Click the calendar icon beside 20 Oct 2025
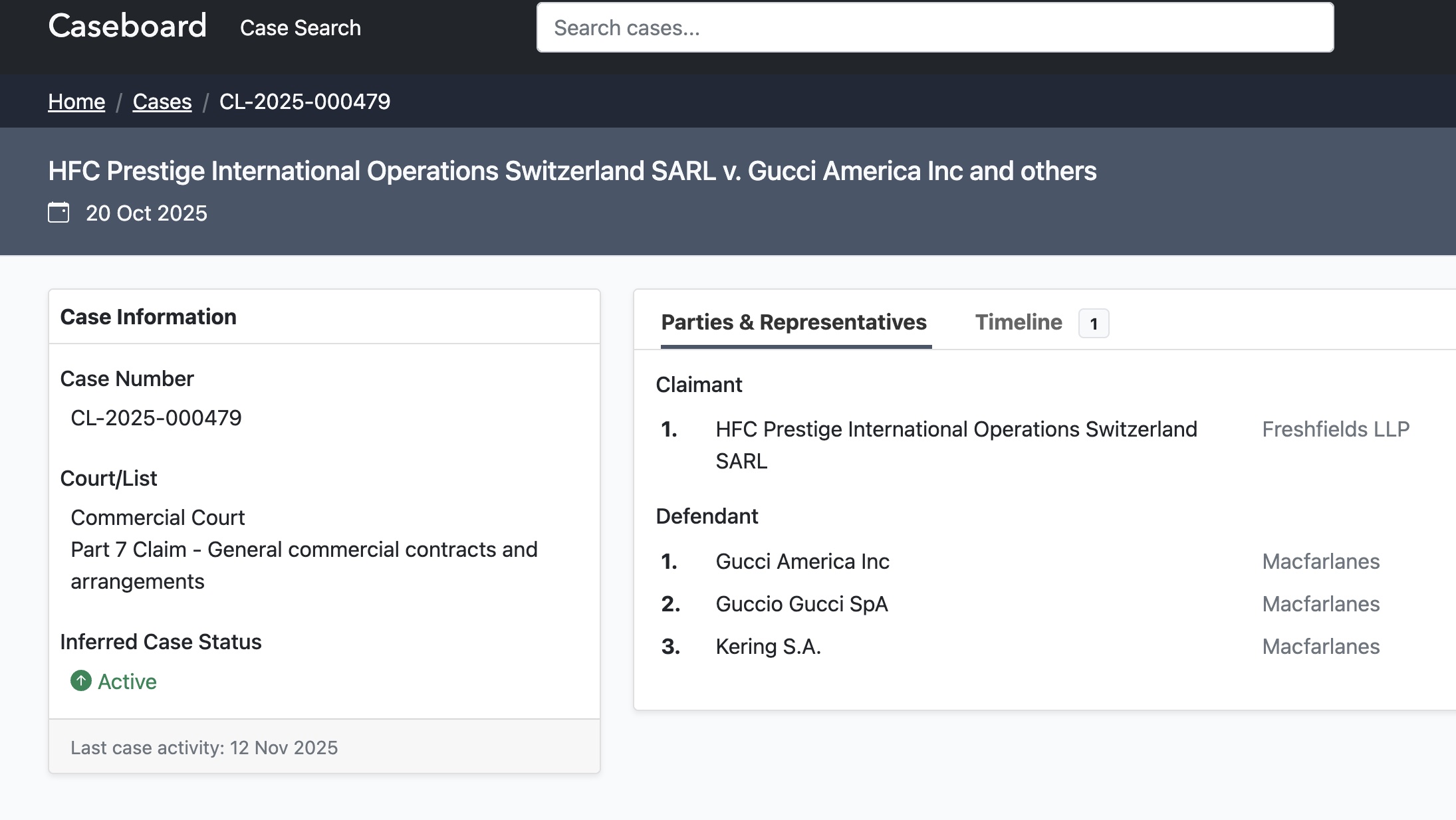This screenshot has height=820, width=1456. tap(59, 213)
